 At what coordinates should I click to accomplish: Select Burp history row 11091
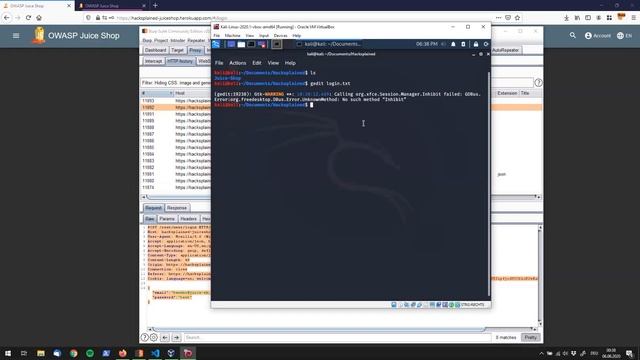point(176,114)
